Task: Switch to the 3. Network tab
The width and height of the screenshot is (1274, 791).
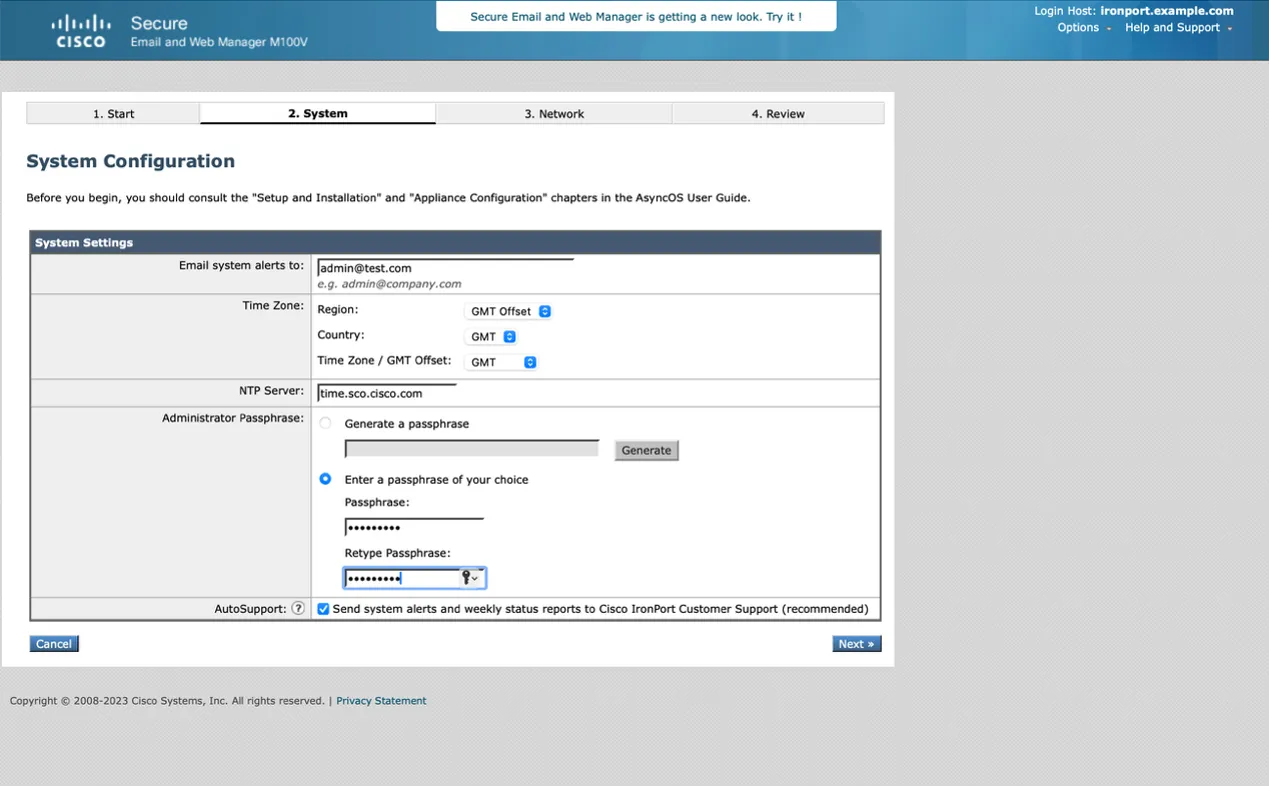Action: pyautogui.click(x=554, y=114)
